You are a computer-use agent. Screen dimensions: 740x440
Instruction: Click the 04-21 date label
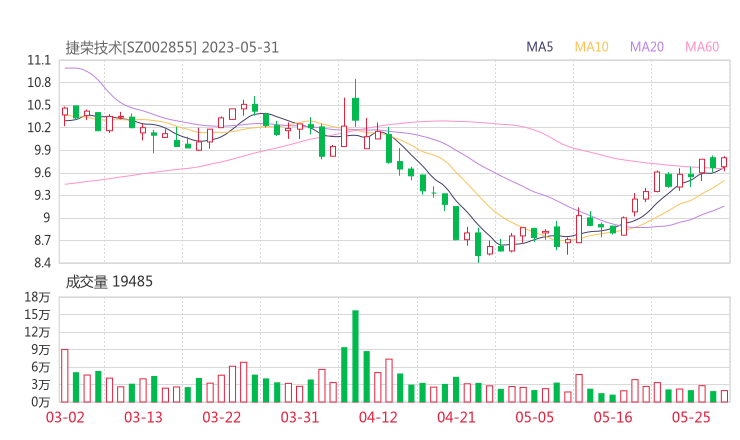(x=456, y=417)
